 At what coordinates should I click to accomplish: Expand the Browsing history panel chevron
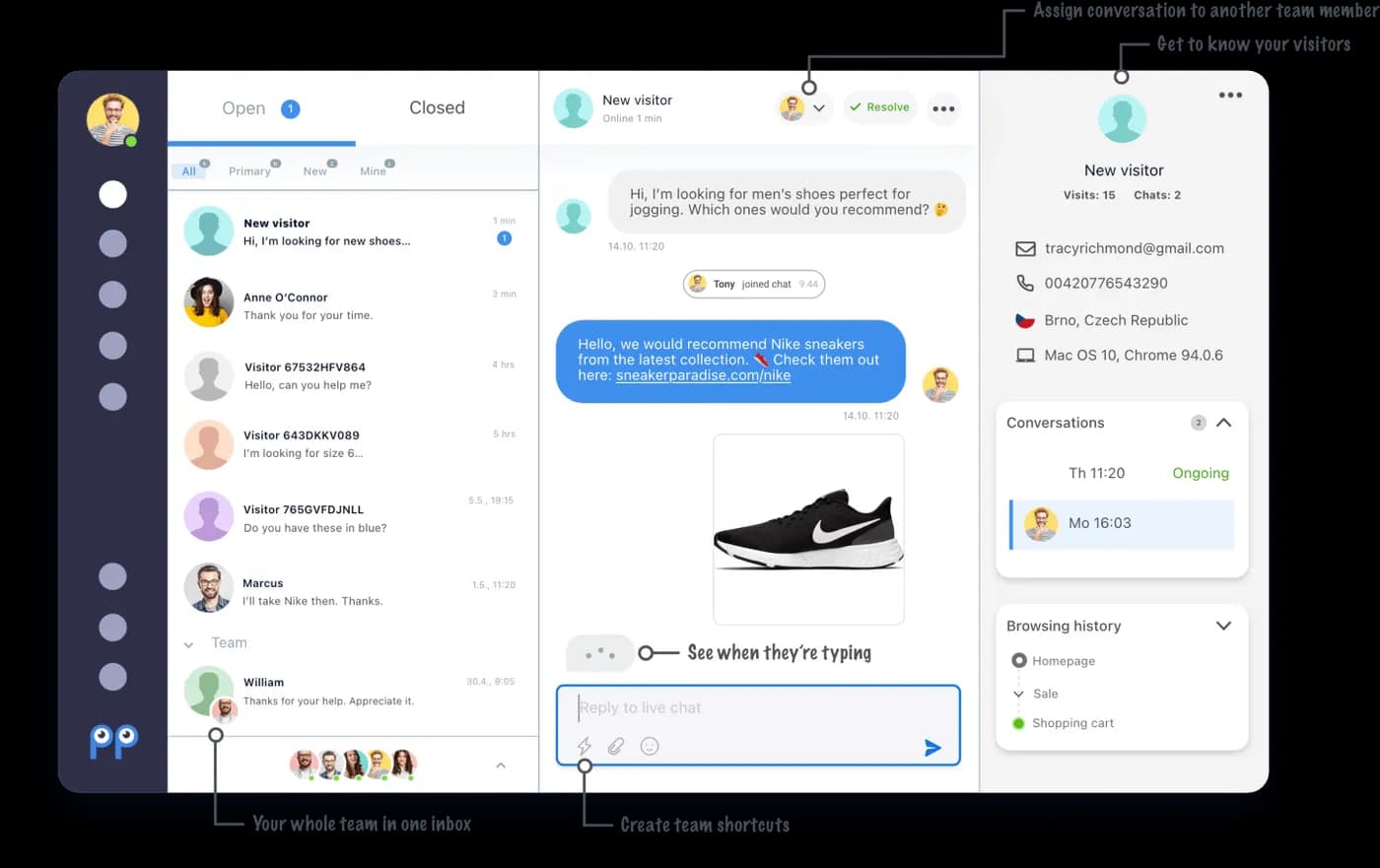coord(1223,626)
